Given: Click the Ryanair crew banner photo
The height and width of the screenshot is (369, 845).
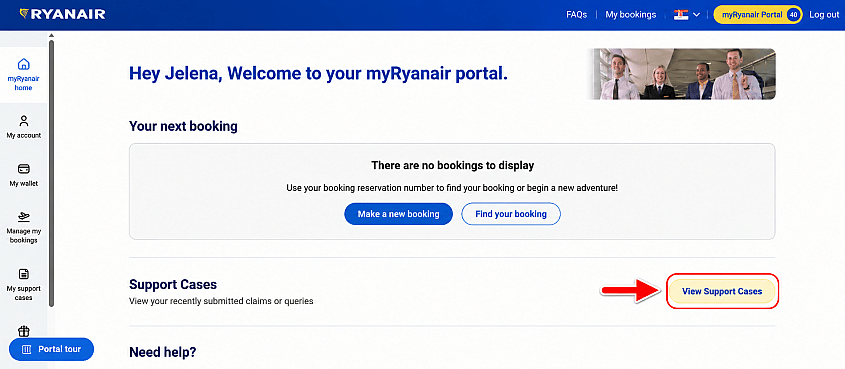Looking at the screenshot, I should (681, 74).
